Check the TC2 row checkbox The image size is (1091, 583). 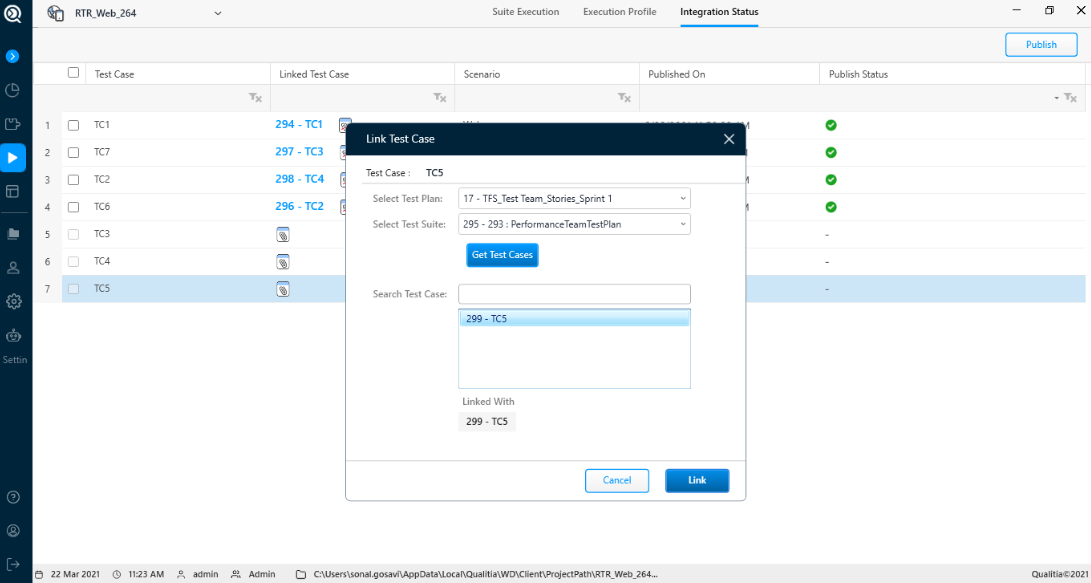[x=73, y=180]
